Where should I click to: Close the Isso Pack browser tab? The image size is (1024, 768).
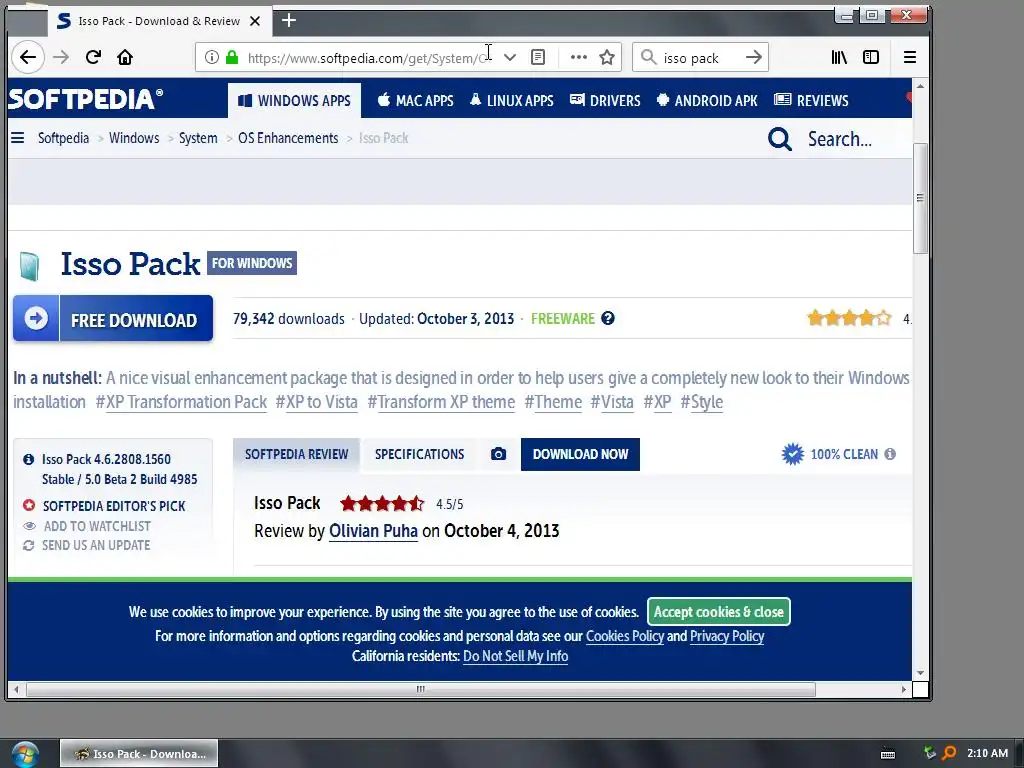click(x=255, y=21)
